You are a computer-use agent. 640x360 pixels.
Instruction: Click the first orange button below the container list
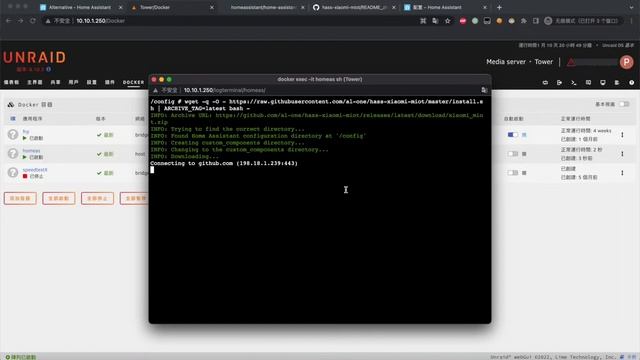point(20,198)
